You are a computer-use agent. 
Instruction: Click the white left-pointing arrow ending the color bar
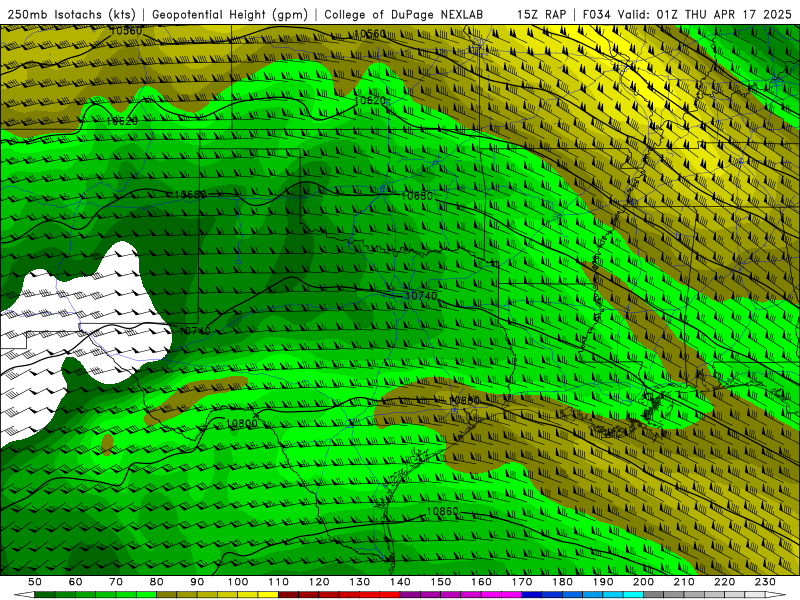(24, 594)
